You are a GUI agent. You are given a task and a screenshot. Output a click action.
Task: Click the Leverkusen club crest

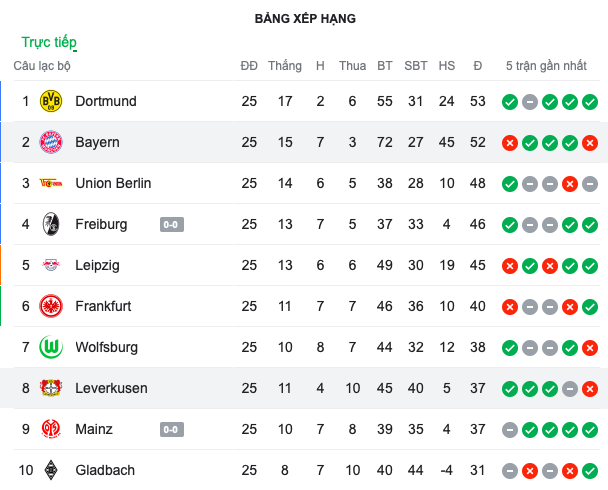50,388
